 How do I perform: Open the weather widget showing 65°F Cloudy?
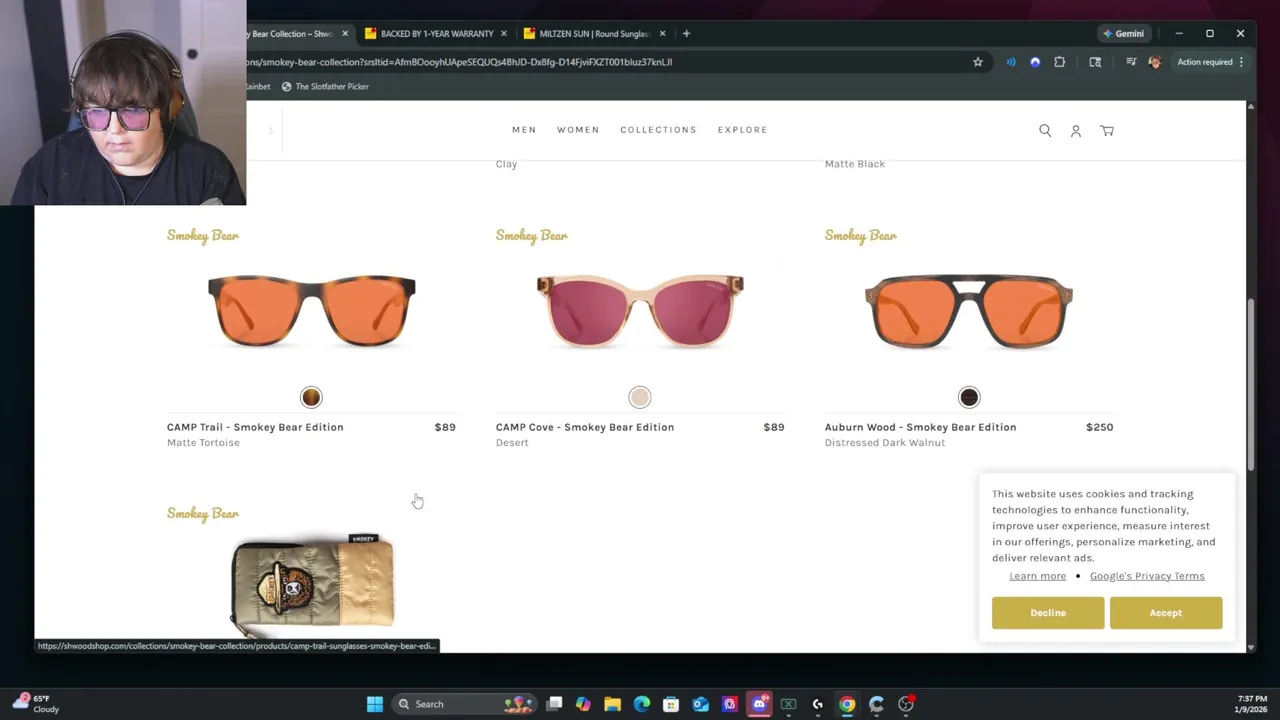pyautogui.click(x=35, y=704)
